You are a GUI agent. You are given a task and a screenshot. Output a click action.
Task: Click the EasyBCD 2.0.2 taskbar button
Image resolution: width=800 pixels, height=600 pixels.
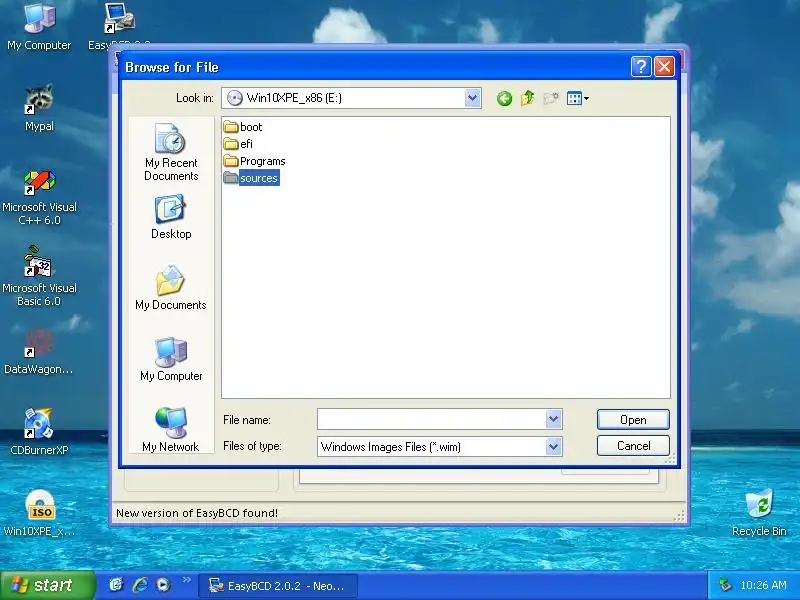(x=278, y=586)
